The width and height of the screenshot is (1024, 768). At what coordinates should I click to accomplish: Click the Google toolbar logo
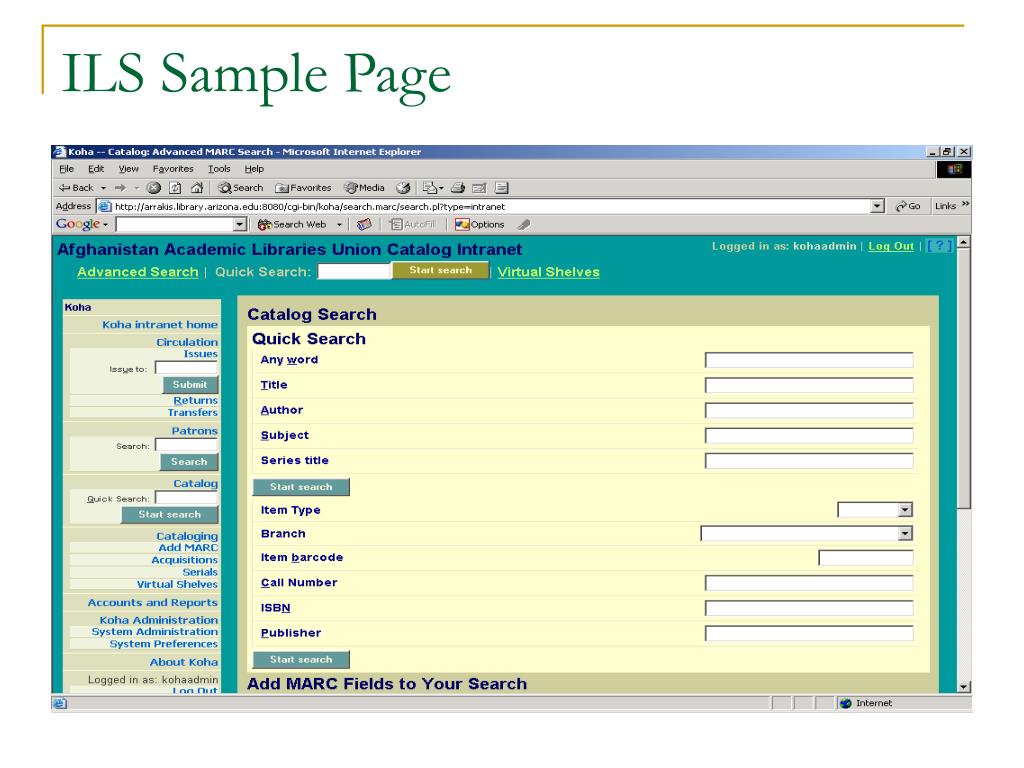tap(78, 224)
